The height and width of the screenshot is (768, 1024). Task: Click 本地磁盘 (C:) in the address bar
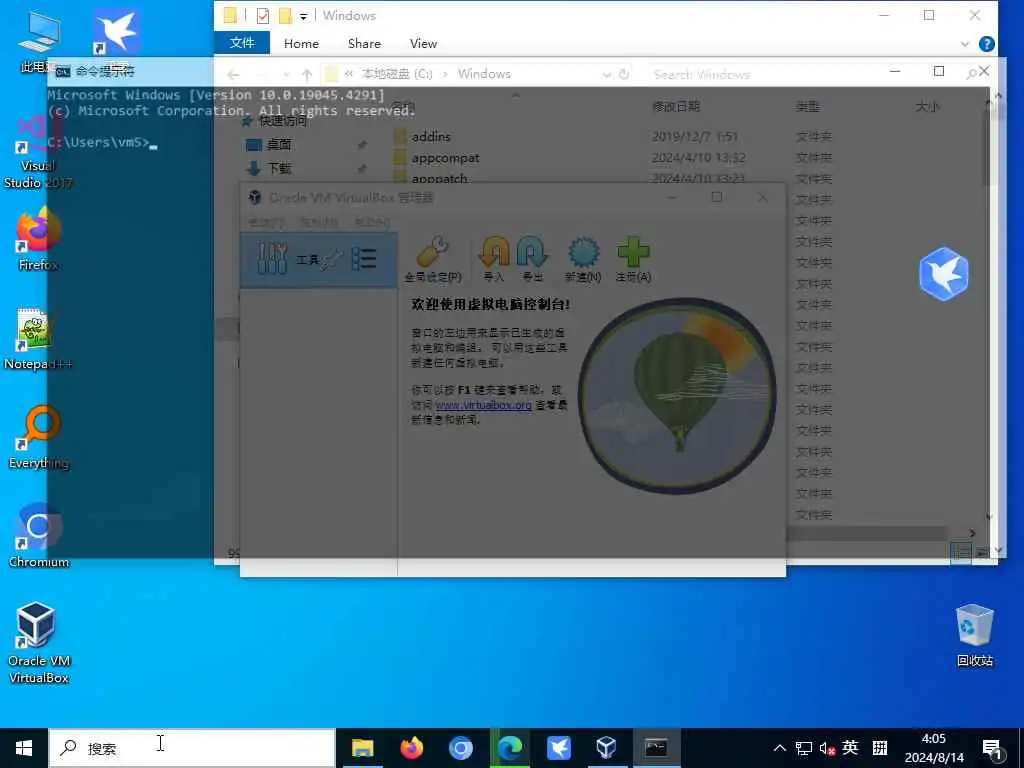397,74
